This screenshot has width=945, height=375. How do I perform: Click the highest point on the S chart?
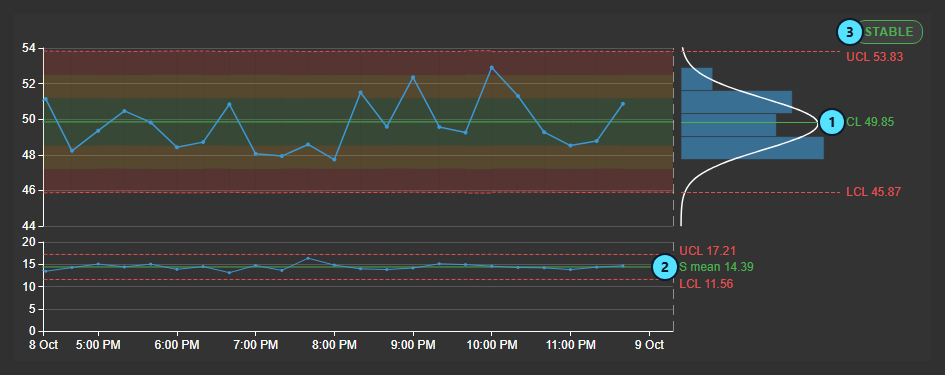coord(308,258)
